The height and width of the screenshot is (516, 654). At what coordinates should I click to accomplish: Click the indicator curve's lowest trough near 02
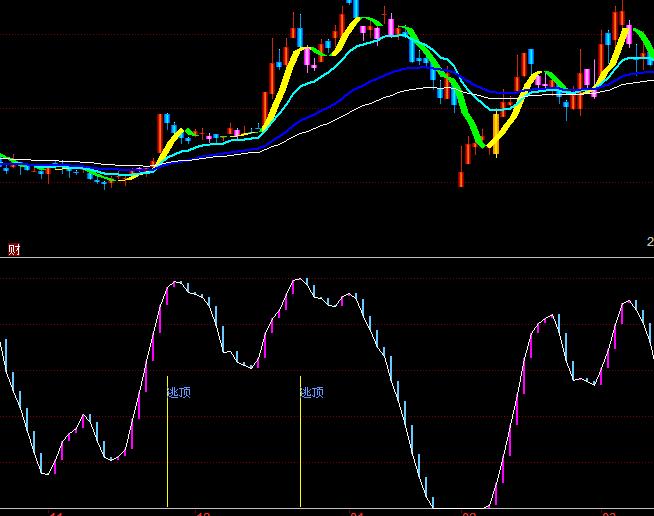point(460,508)
